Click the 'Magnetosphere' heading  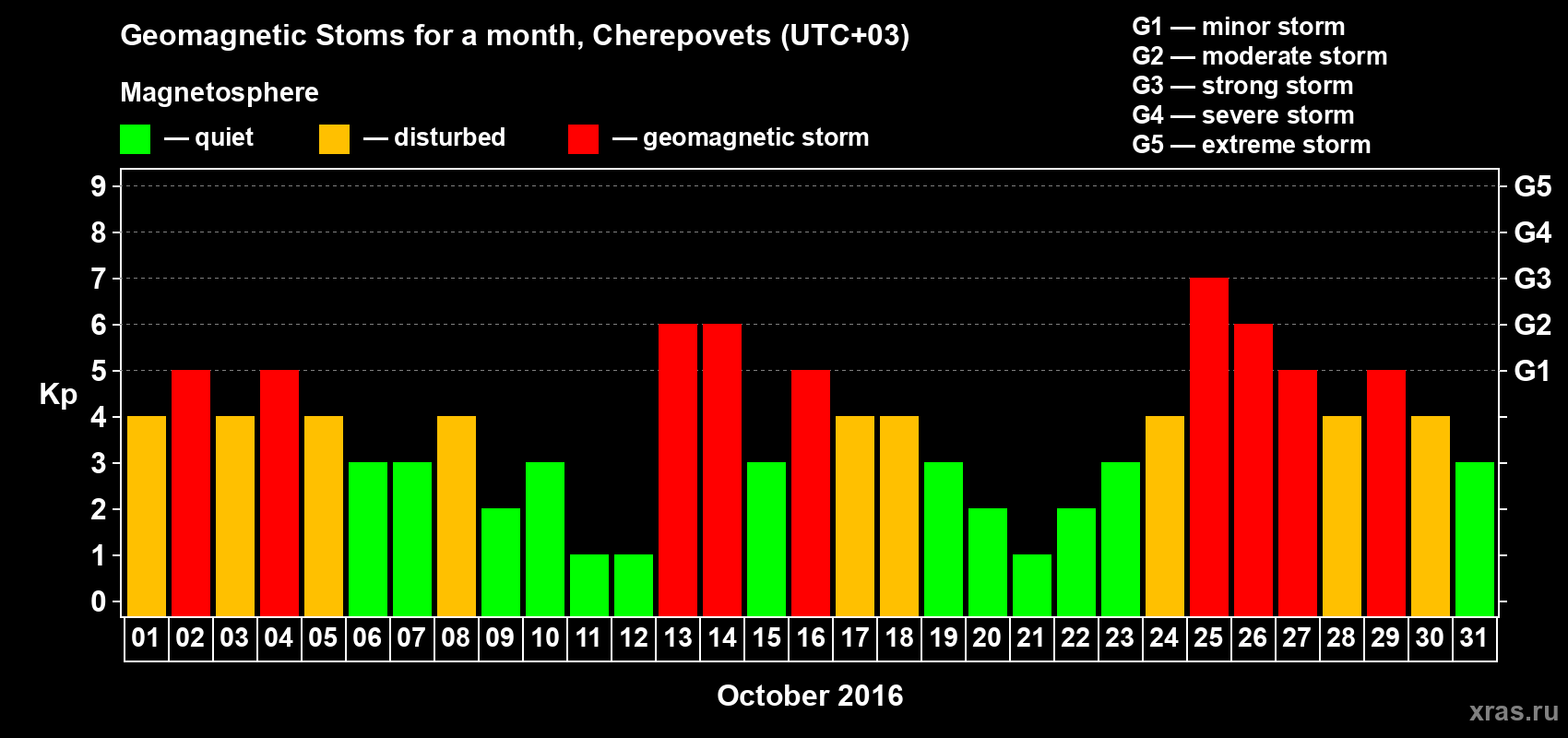[x=220, y=92]
